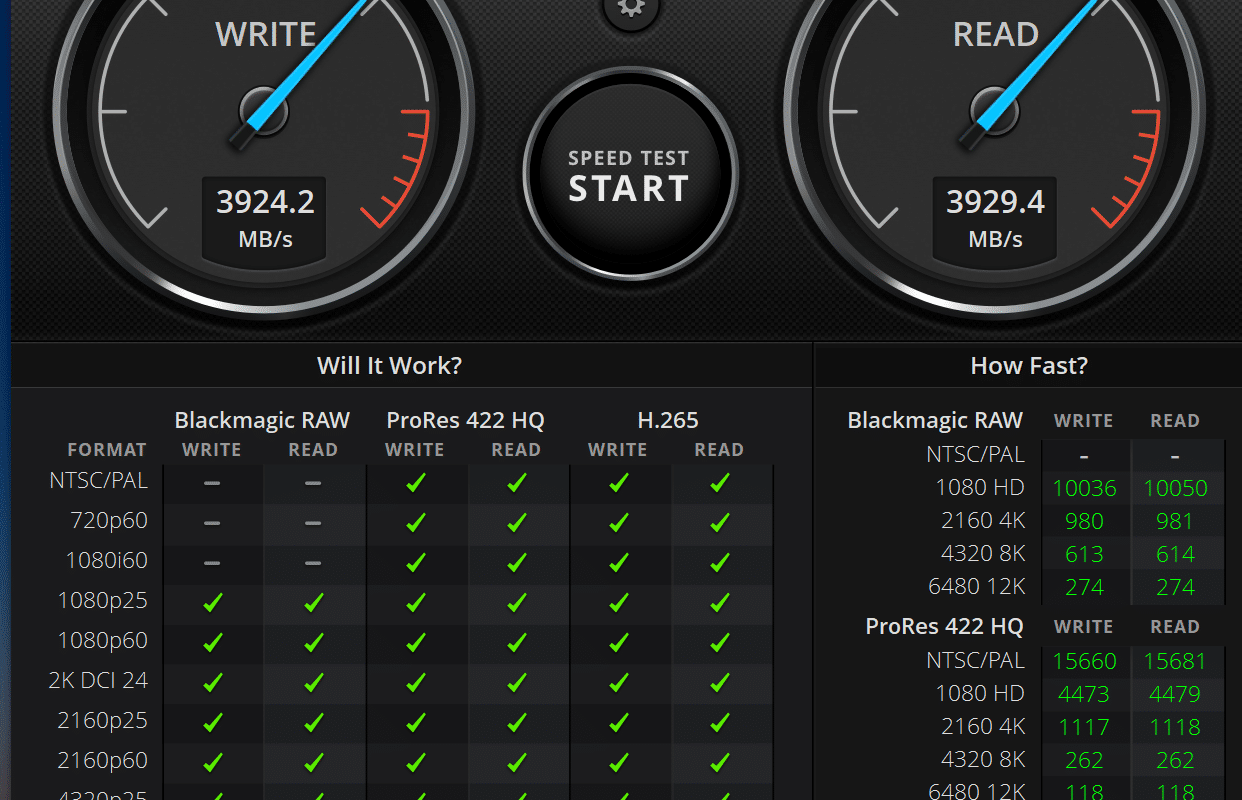This screenshot has height=800, width=1242.
Task: Click the 10050 read value for Blackmagic RAW 1080 HD
Action: 1175,489
